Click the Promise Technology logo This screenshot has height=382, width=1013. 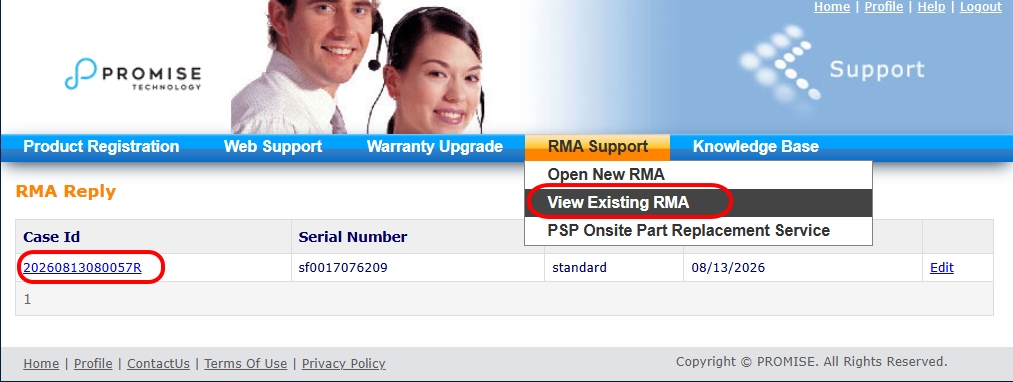133,74
